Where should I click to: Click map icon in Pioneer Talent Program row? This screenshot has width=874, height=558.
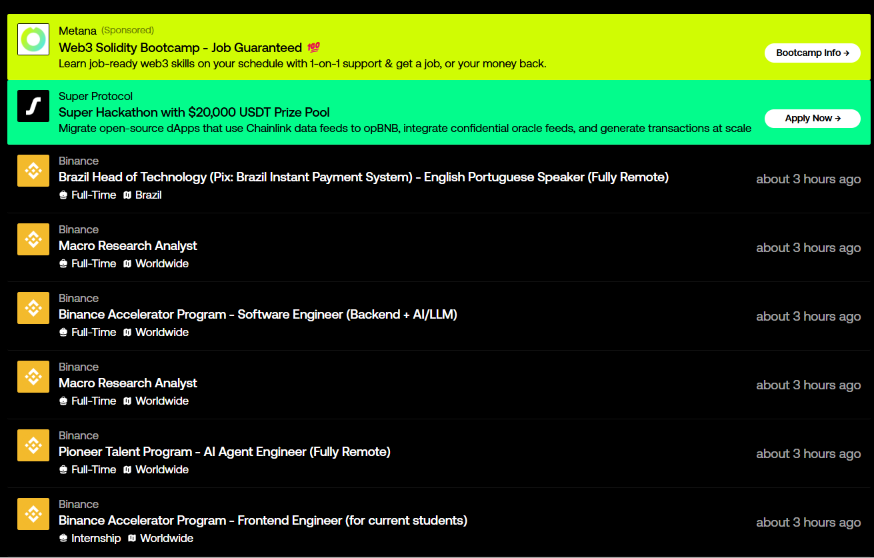point(127,470)
